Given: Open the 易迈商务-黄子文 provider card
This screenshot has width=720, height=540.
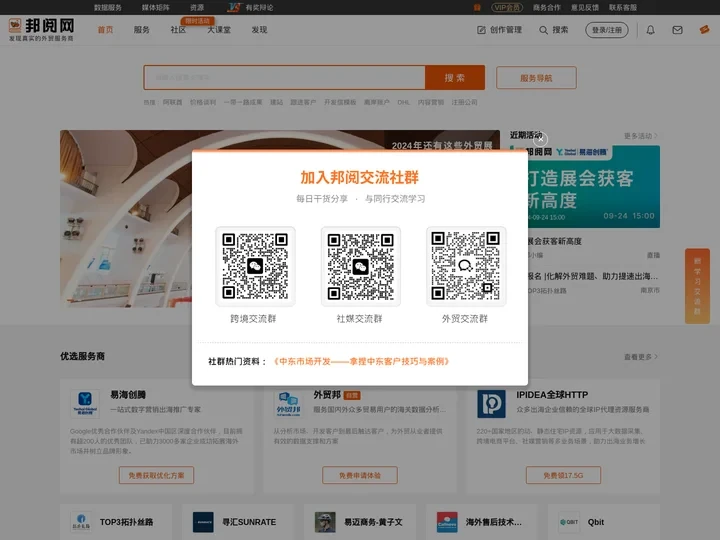Looking at the screenshot, I should (360, 522).
